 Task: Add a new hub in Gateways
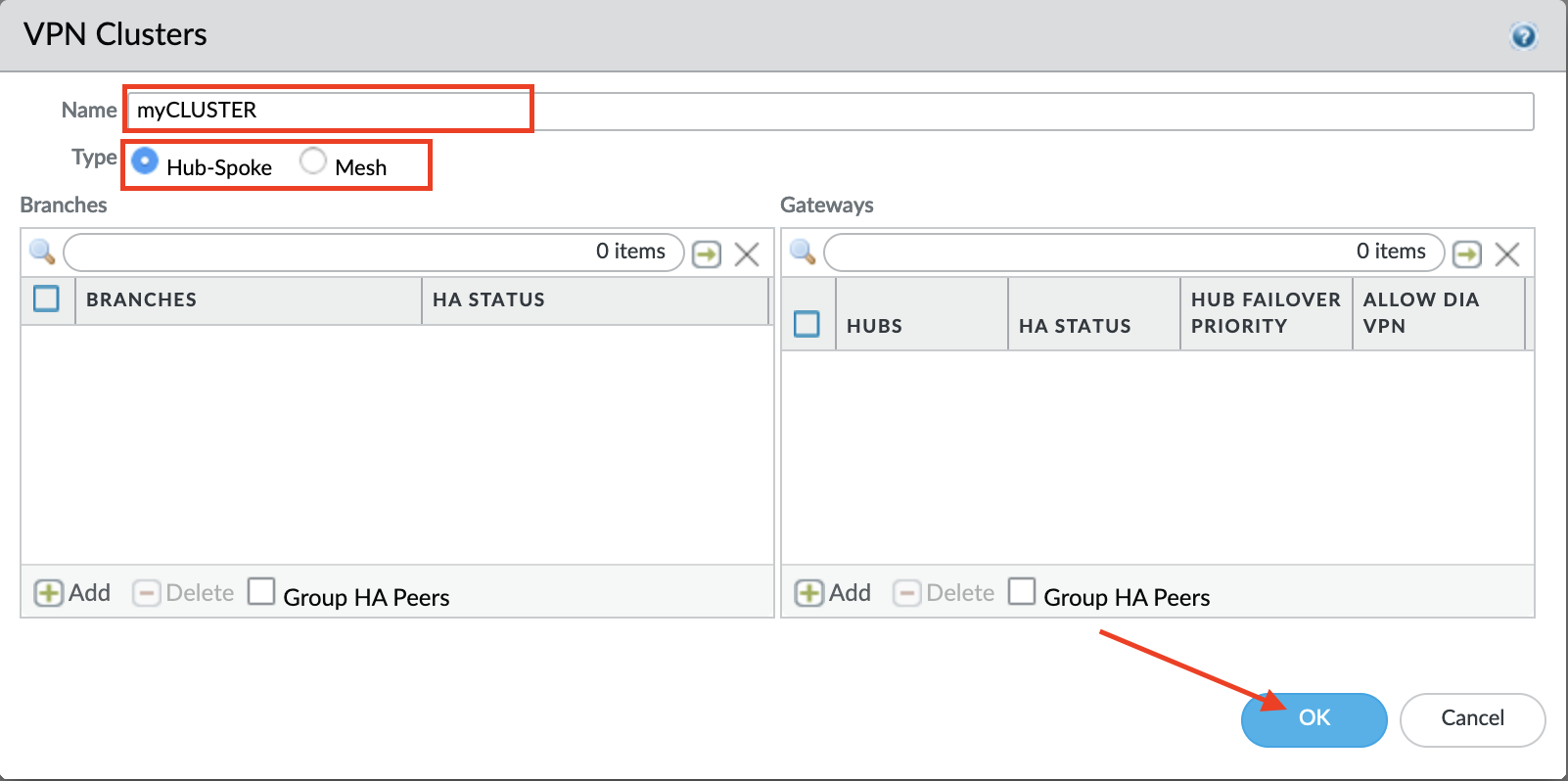833,592
